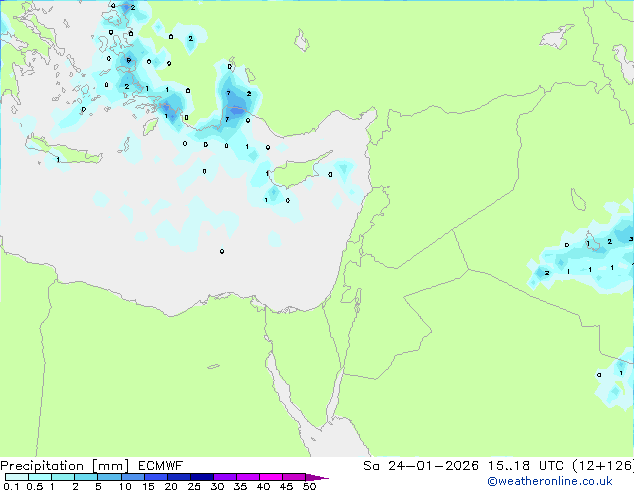The height and width of the screenshot is (490, 634).
Task: Click the island of Rhodes on the map
Action: point(150,127)
